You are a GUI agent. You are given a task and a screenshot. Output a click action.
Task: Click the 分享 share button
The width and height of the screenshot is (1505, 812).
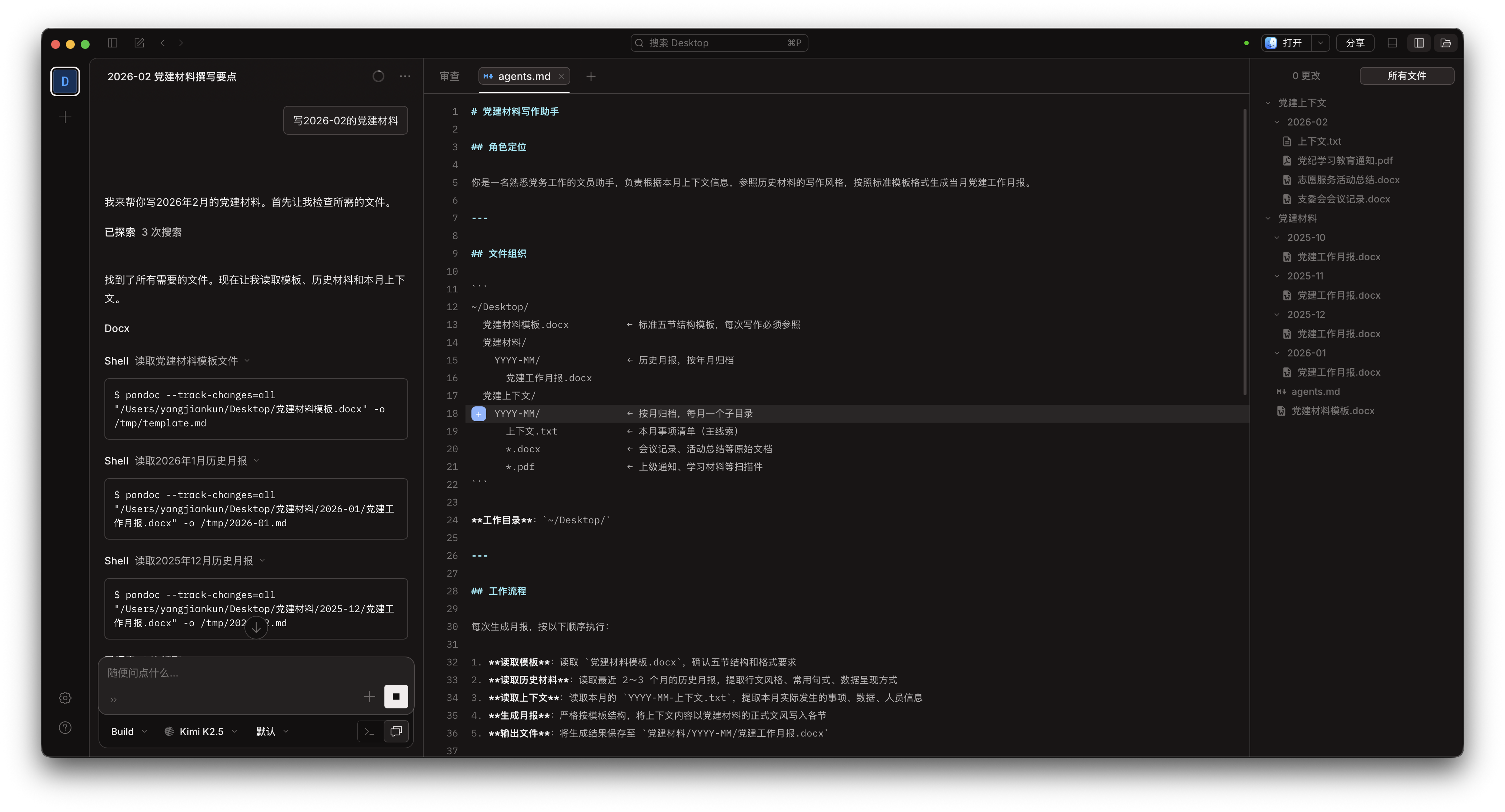pyautogui.click(x=1355, y=43)
